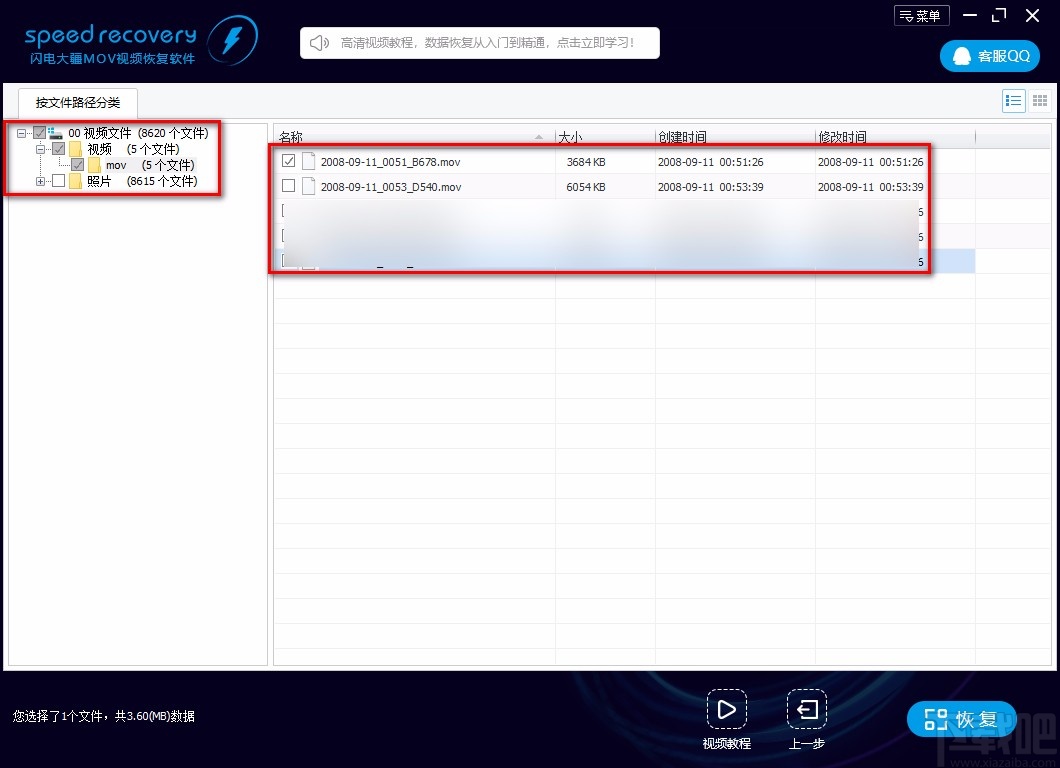Viewport: 1060px width, 768px height.
Task: Select file name 2008-09-11_0053_D540.mov
Action: 391,187
